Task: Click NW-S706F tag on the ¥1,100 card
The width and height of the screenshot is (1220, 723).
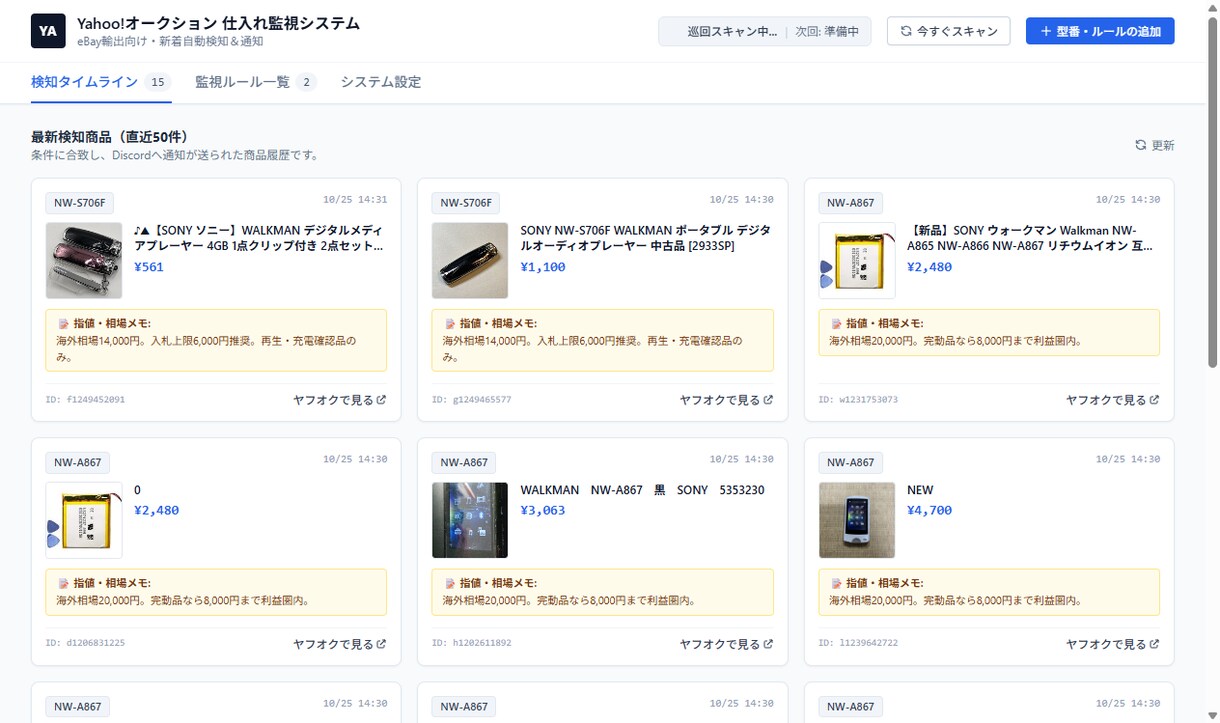Action: [465, 203]
